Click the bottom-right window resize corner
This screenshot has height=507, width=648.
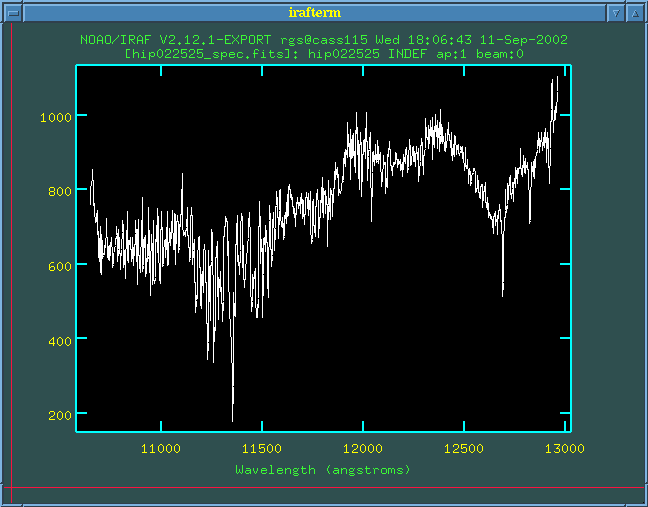click(639, 498)
